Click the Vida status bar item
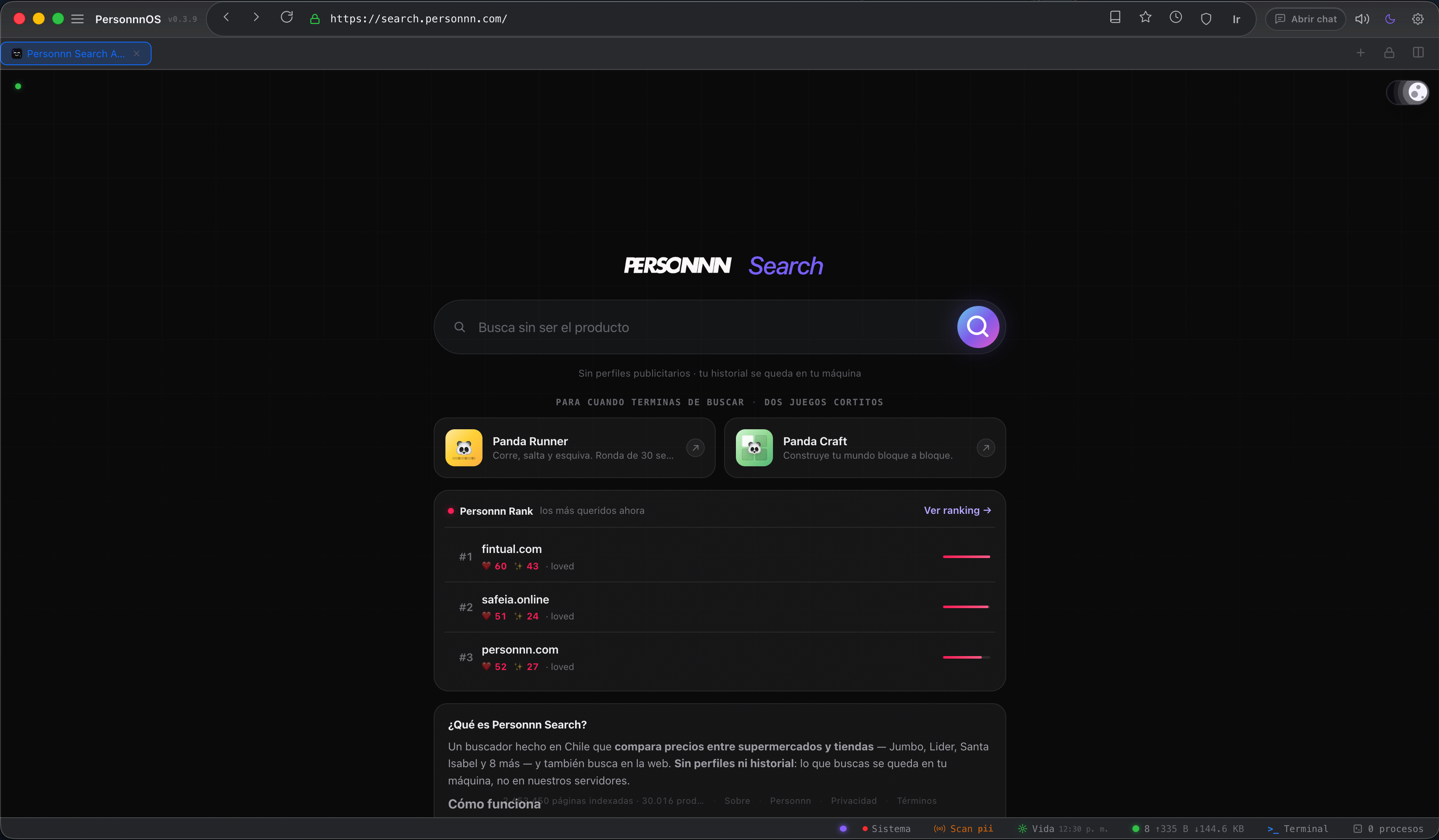 [x=1063, y=829]
